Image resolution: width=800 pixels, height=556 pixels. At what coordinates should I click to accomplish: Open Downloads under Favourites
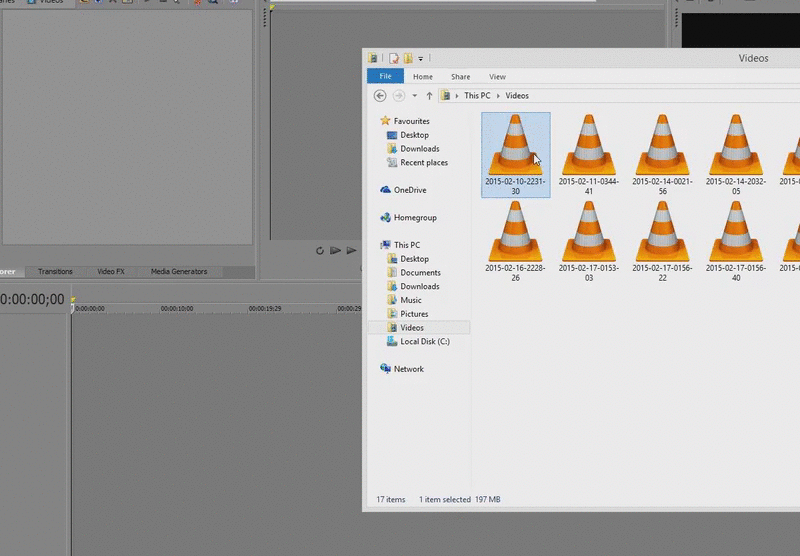pyautogui.click(x=419, y=148)
